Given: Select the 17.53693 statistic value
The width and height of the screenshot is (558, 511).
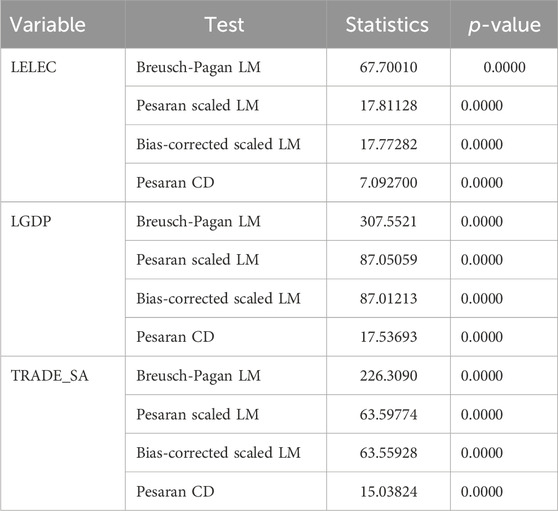Looking at the screenshot, I should (388, 337).
